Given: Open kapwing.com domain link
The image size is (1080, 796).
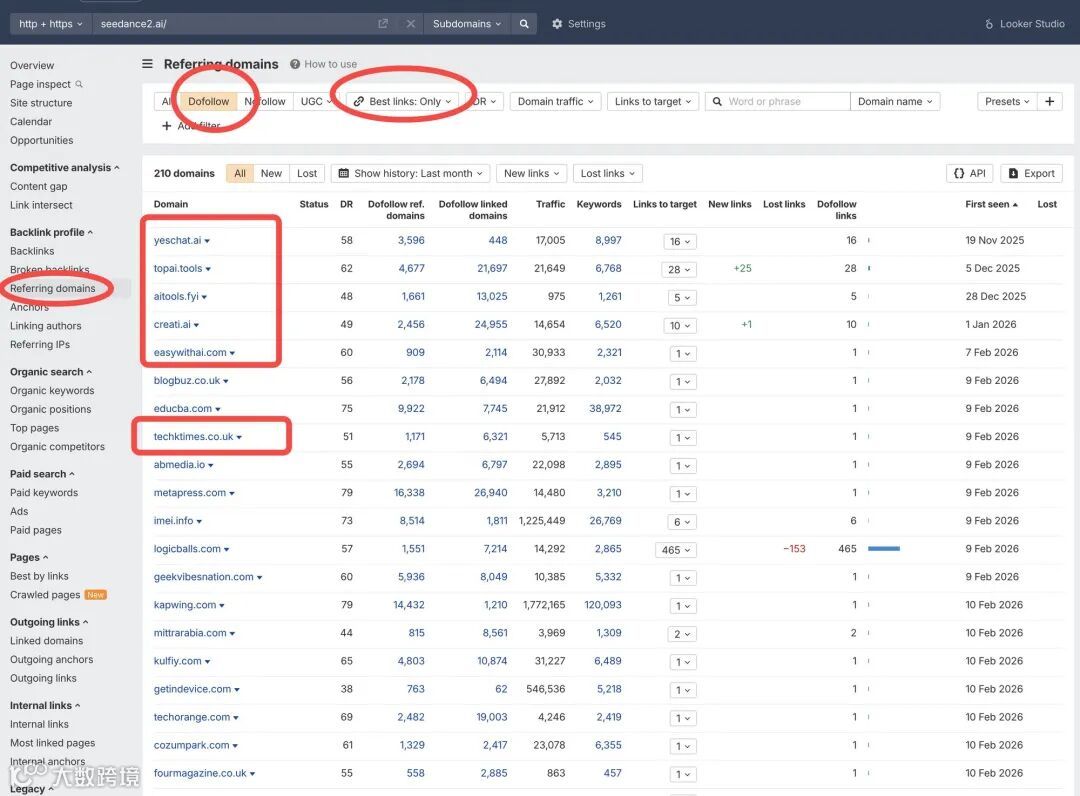Looking at the screenshot, I should pos(185,605).
